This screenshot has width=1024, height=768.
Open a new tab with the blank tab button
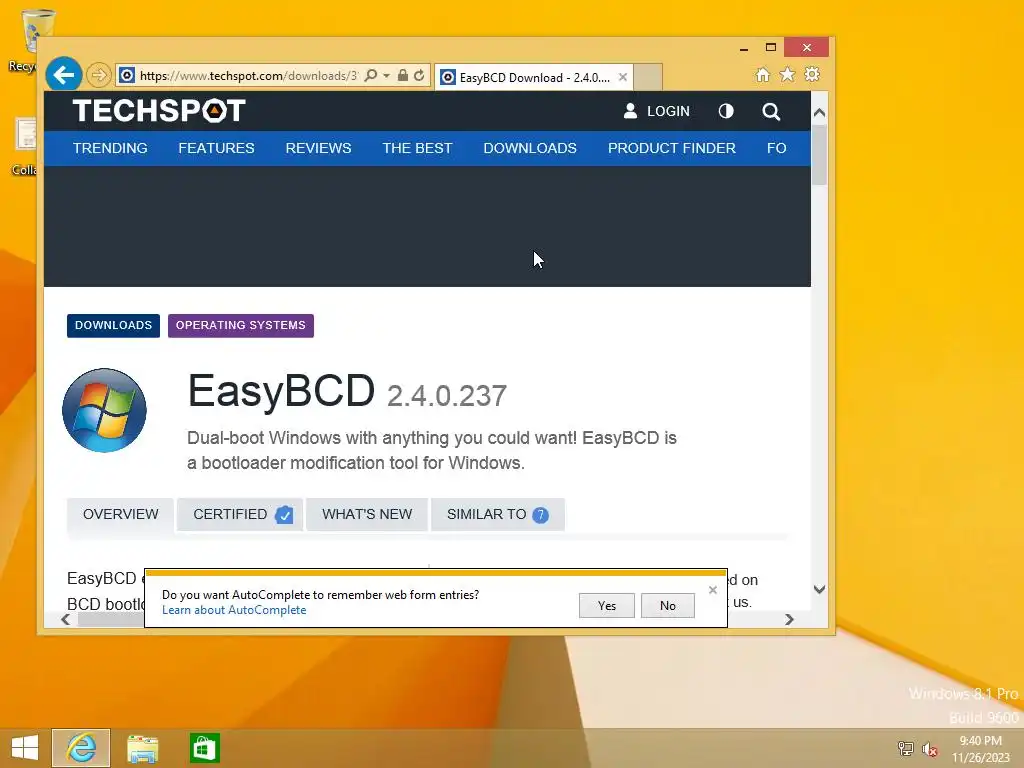(x=648, y=77)
